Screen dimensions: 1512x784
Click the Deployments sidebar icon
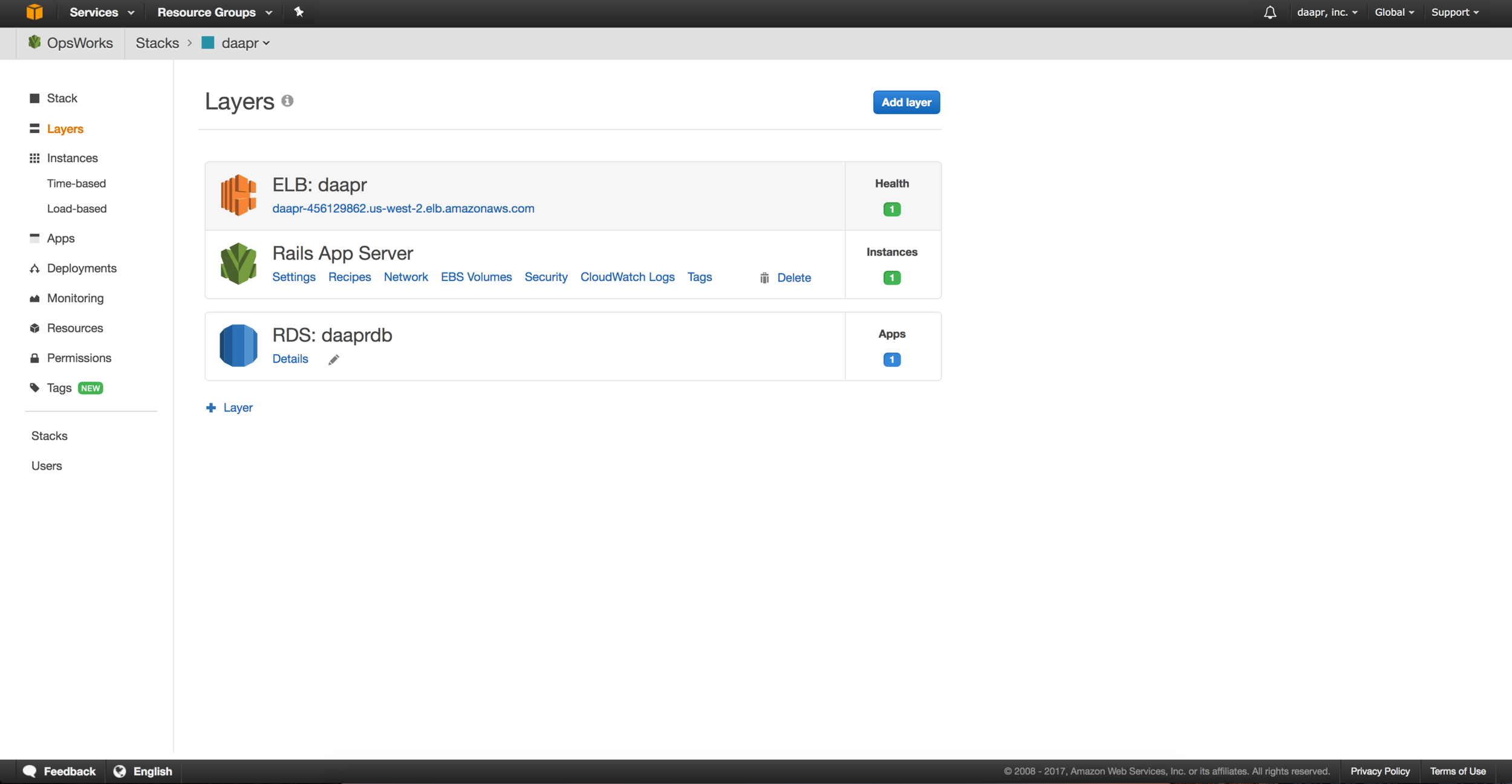[34, 268]
